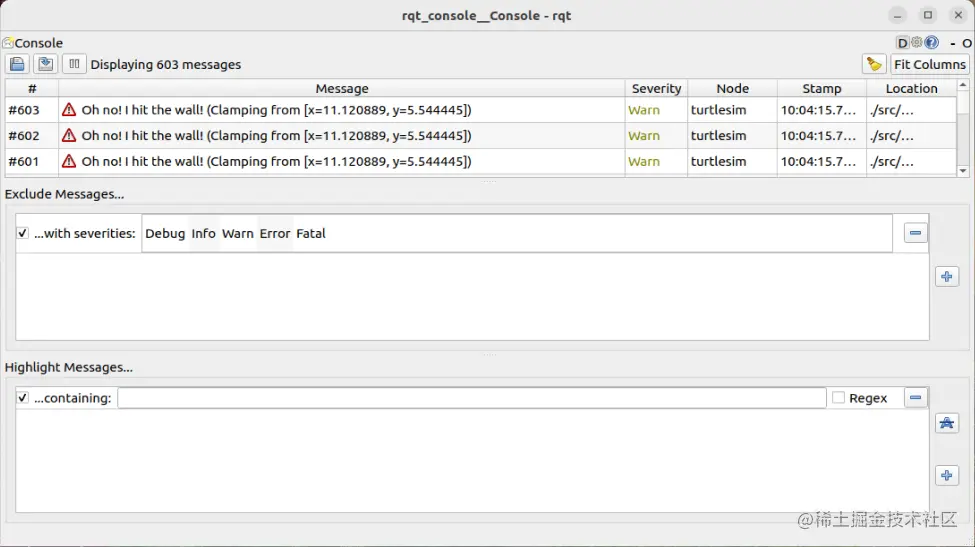Click scrollbar down arrow of message table
This screenshot has height=547, width=975.
click(963, 171)
